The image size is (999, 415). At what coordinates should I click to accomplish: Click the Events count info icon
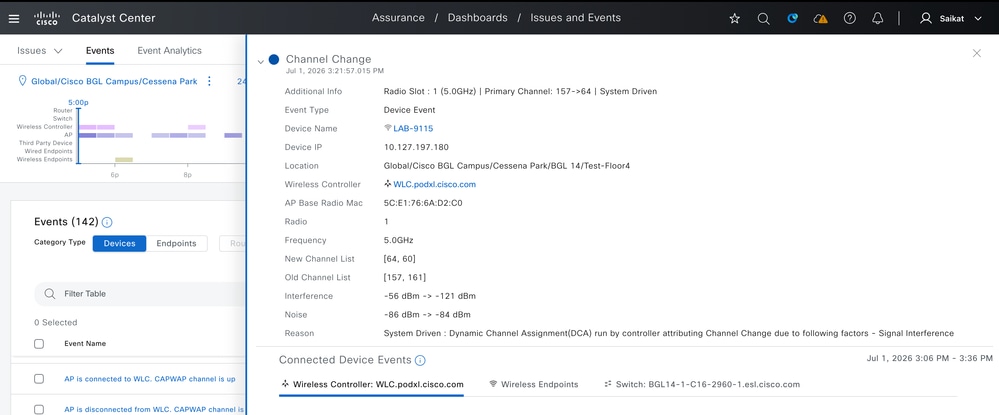pyautogui.click(x=107, y=222)
